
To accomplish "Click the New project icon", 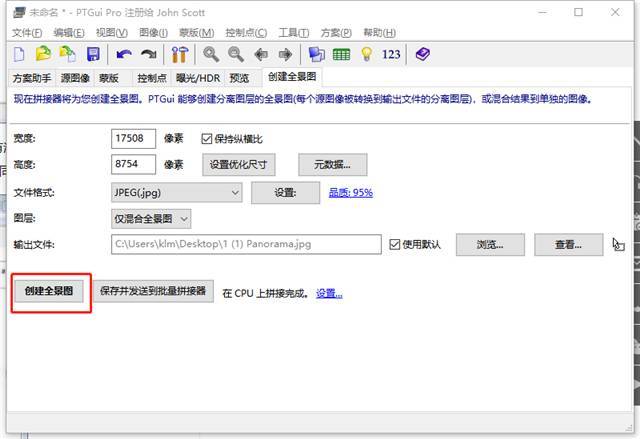I will [19, 54].
